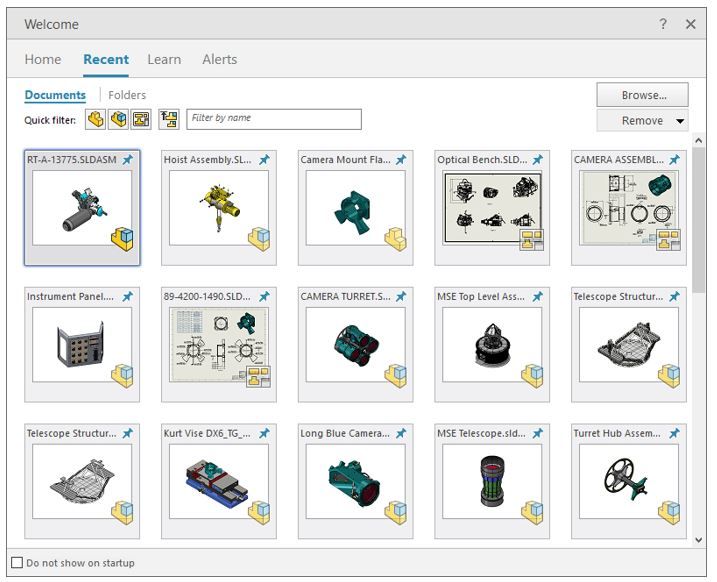Expand the Remove dropdown arrow

pos(680,121)
